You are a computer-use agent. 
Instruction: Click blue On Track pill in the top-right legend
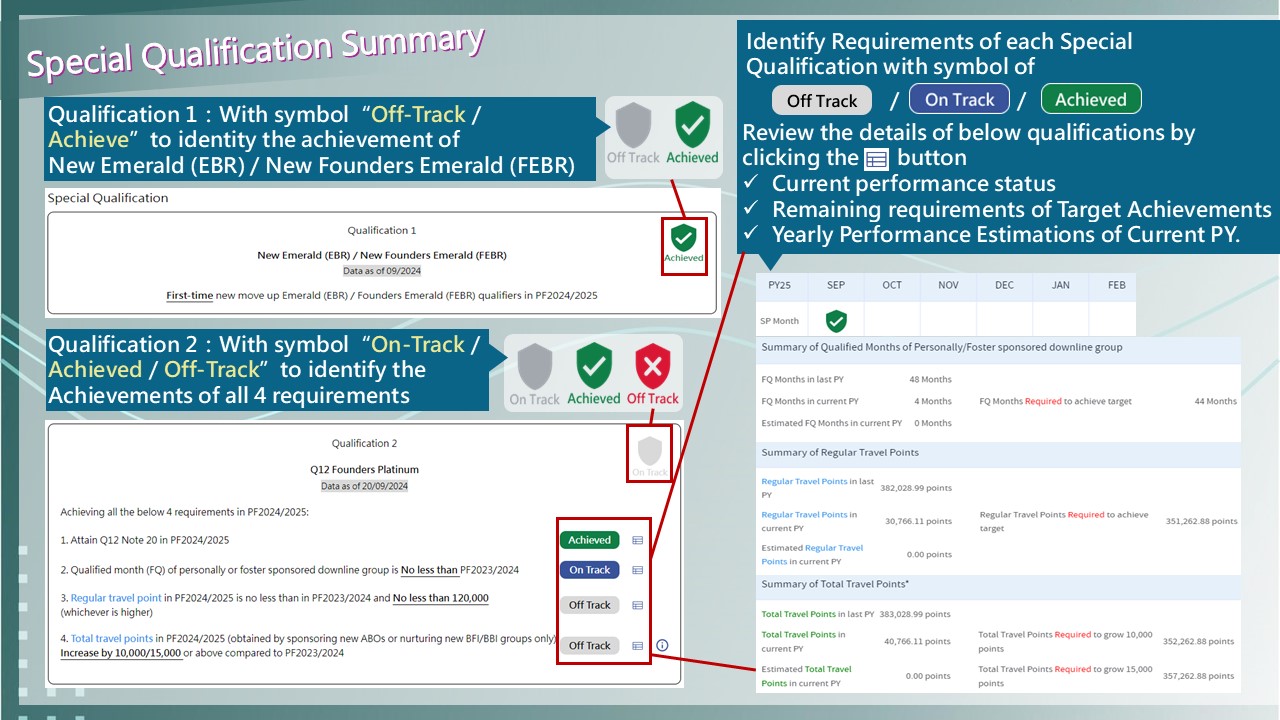coord(959,99)
